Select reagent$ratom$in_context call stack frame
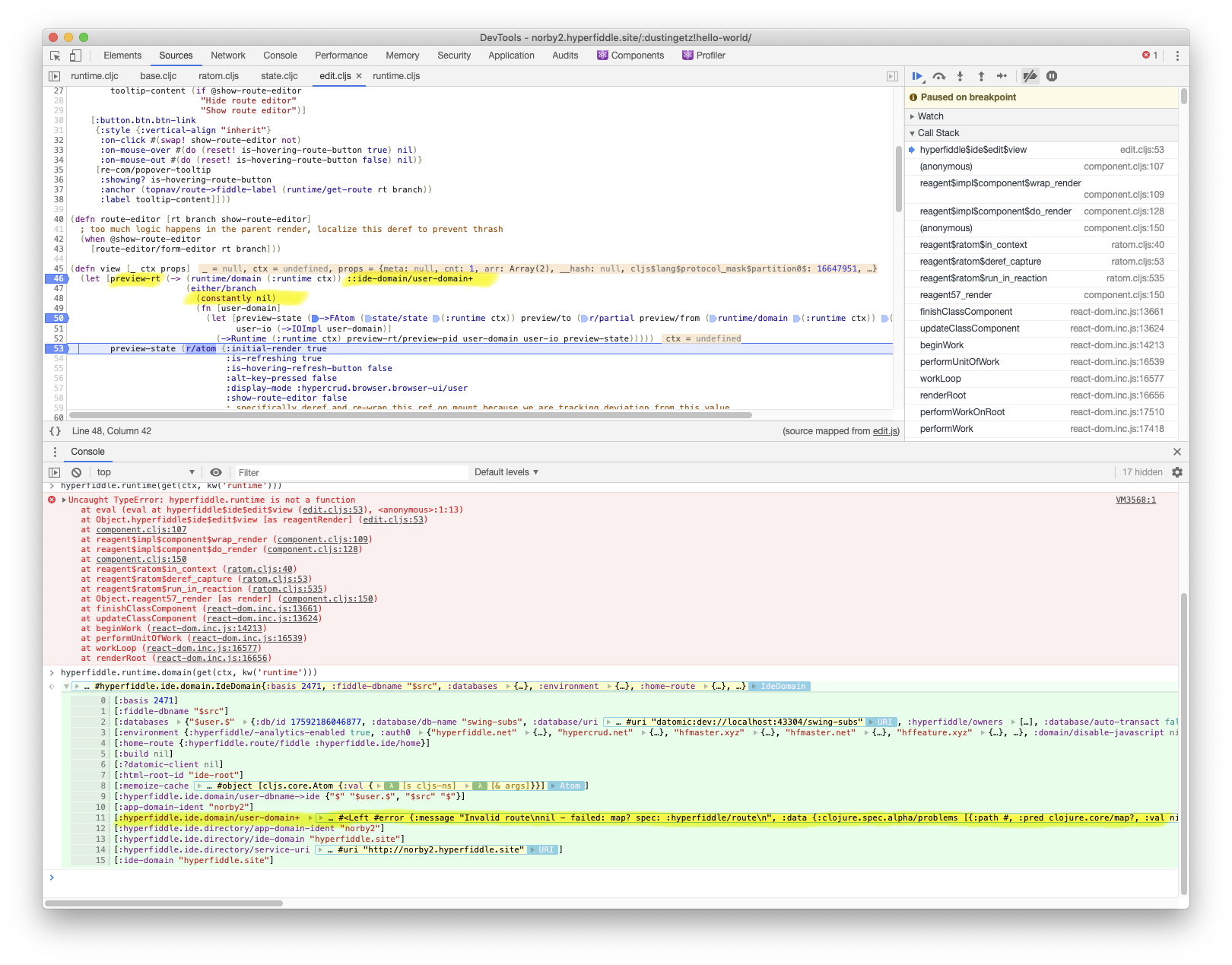1232x965 pixels. (x=1042, y=245)
